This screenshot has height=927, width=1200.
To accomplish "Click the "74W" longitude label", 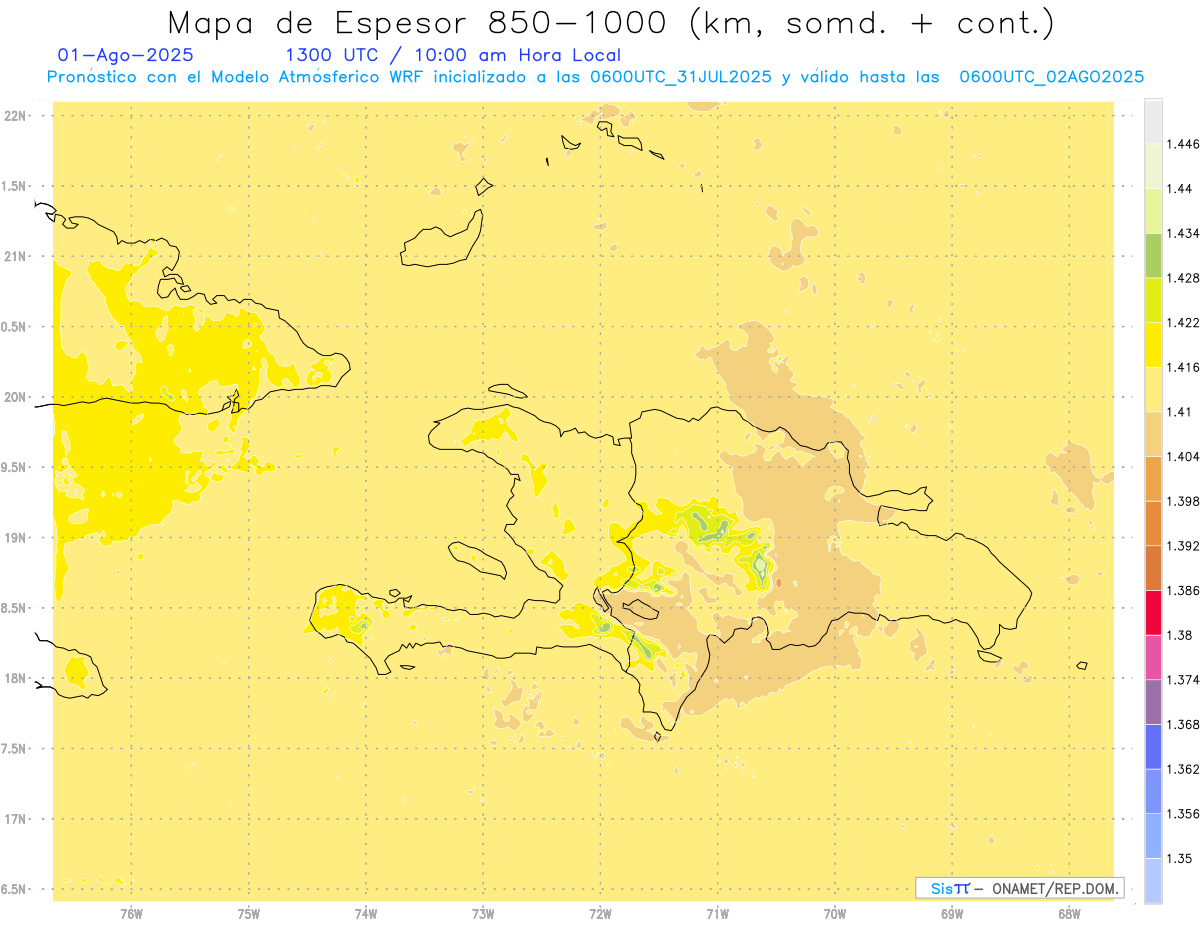I will point(366,913).
